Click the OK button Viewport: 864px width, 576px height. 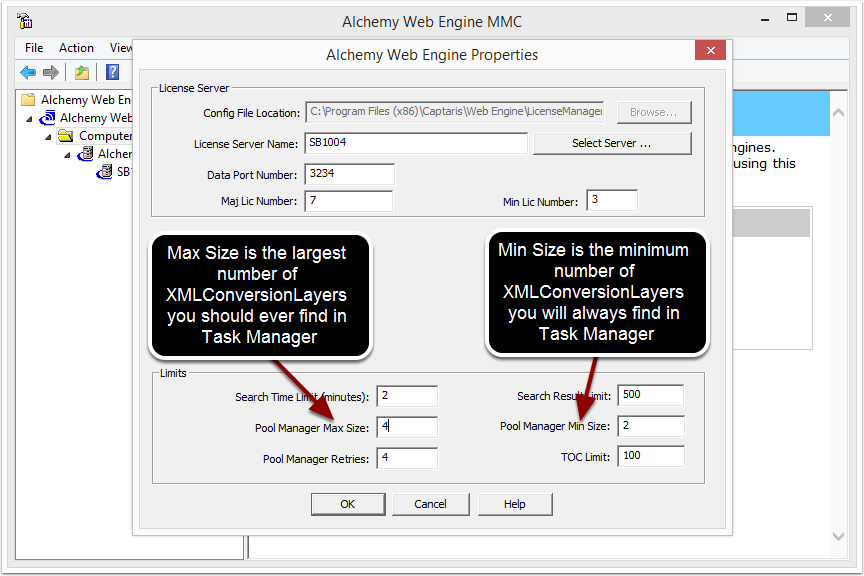pos(348,504)
